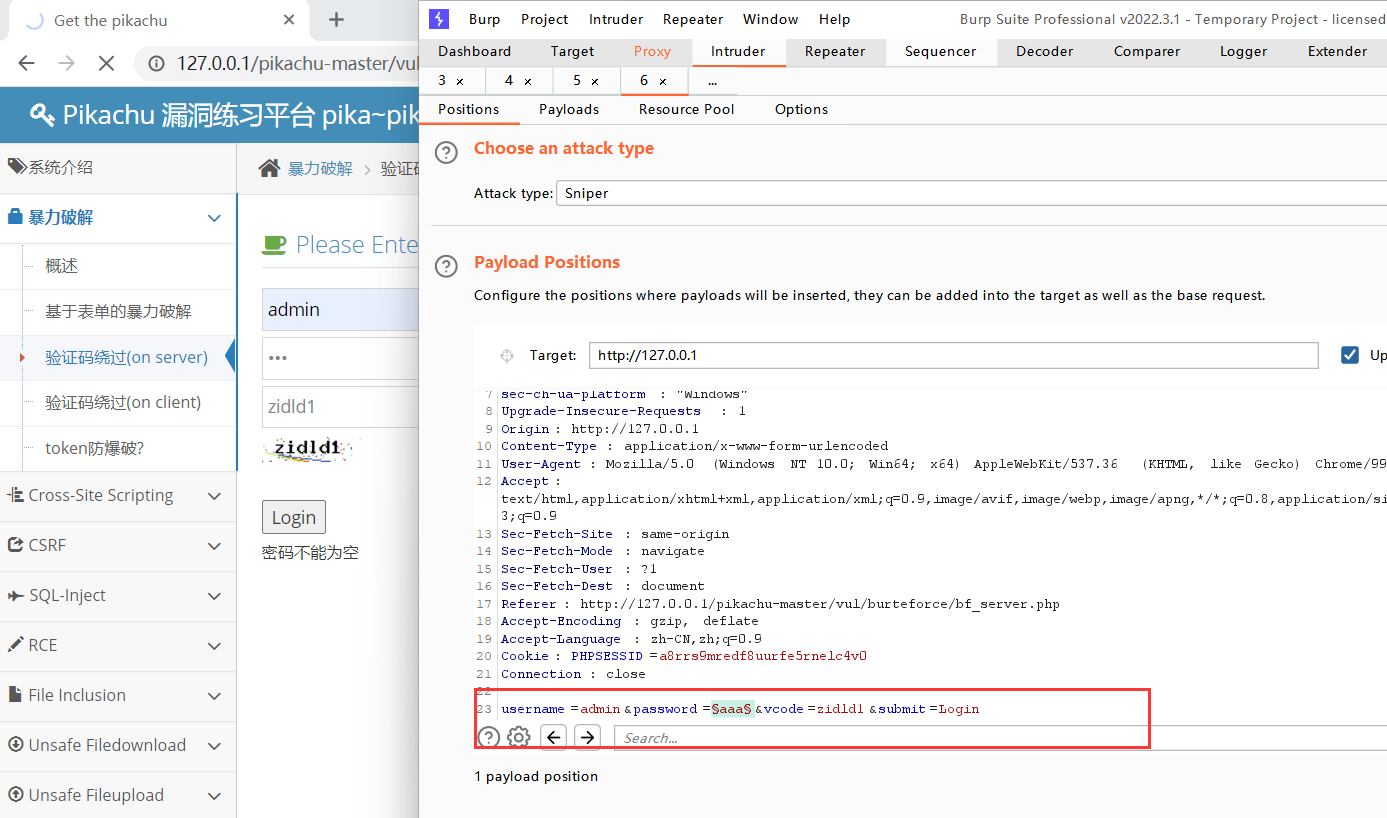This screenshot has width=1387, height=818.
Task: Click site information icon in address bar
Action: pyautogui.click(x=157, y=64)
